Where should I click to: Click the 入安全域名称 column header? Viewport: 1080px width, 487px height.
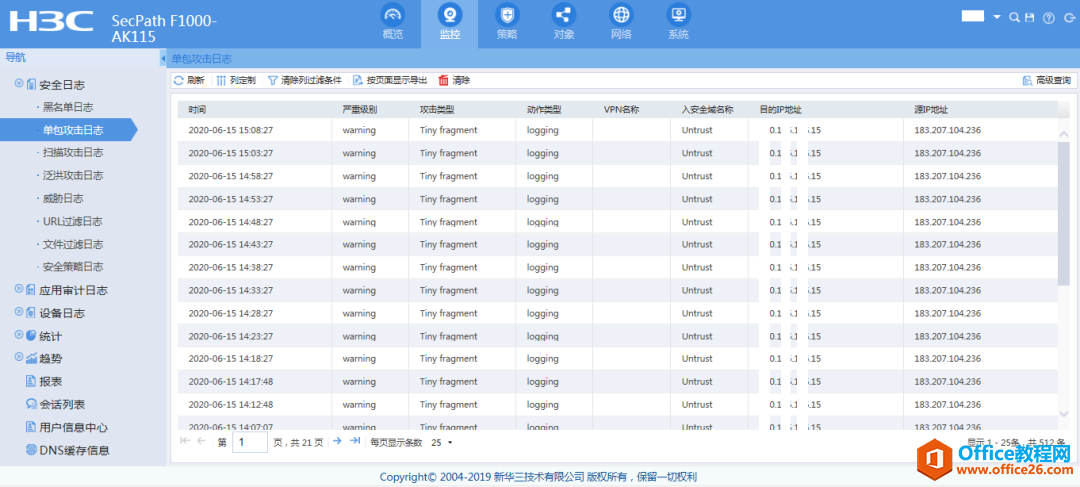709,110
